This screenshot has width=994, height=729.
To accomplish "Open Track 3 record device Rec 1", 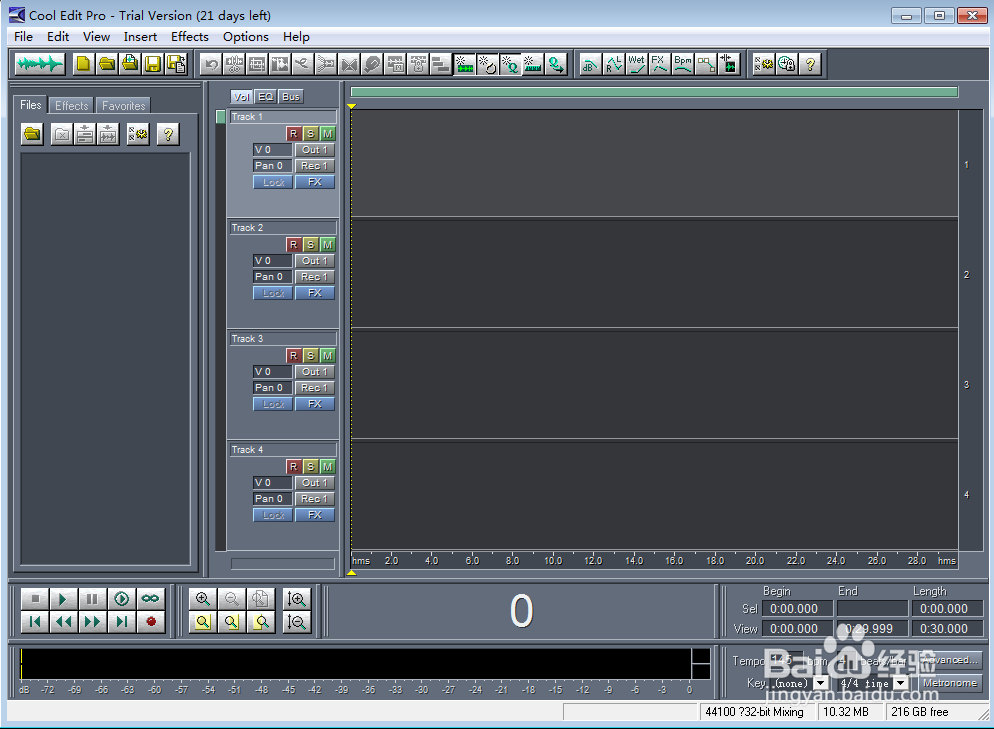I will (x=315, y=388).
